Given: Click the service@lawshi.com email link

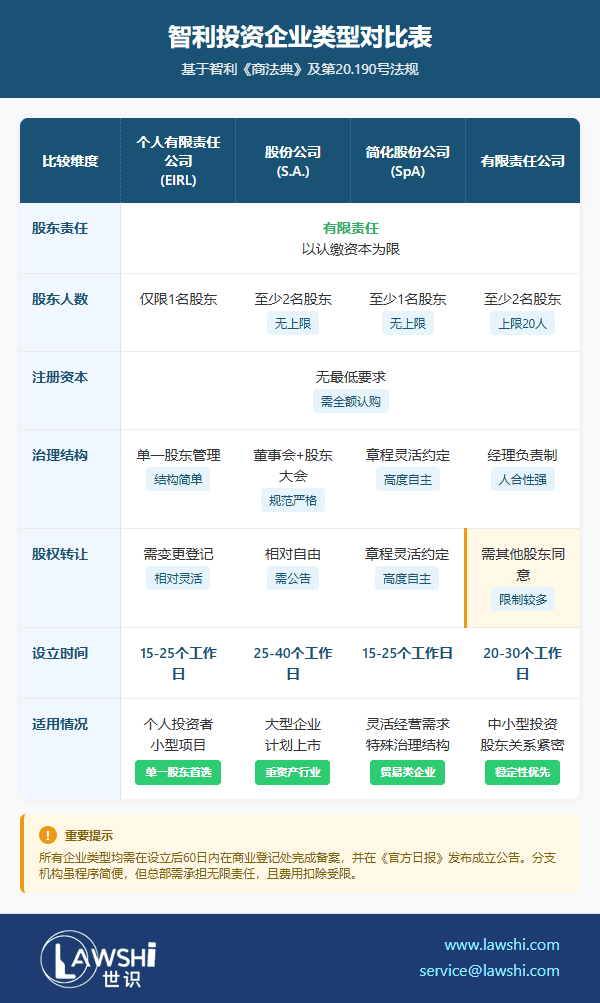Looking at the screenshot, I should coord(489,970).
